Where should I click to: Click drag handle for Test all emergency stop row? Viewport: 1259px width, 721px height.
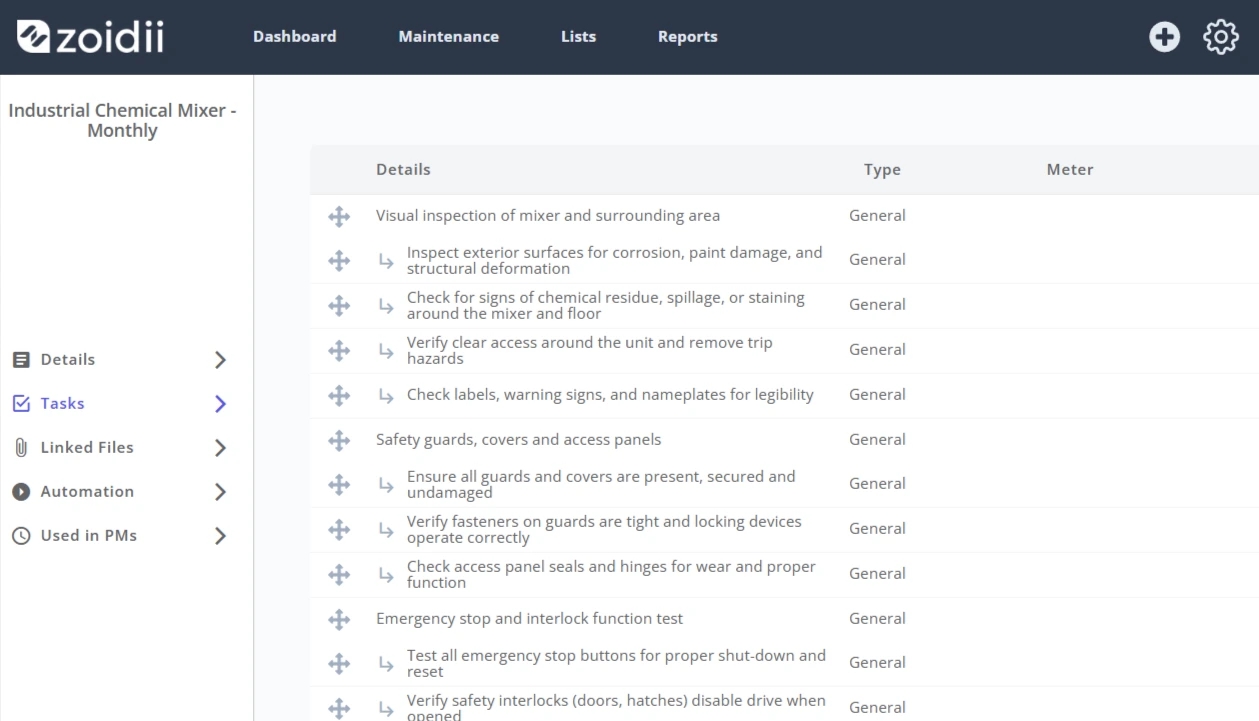tap(339, 664)
